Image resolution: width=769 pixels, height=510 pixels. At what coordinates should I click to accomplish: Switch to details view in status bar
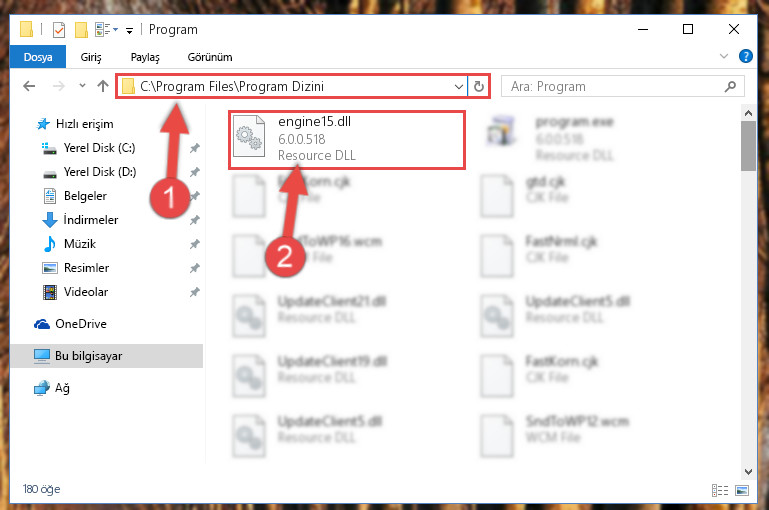719,490
